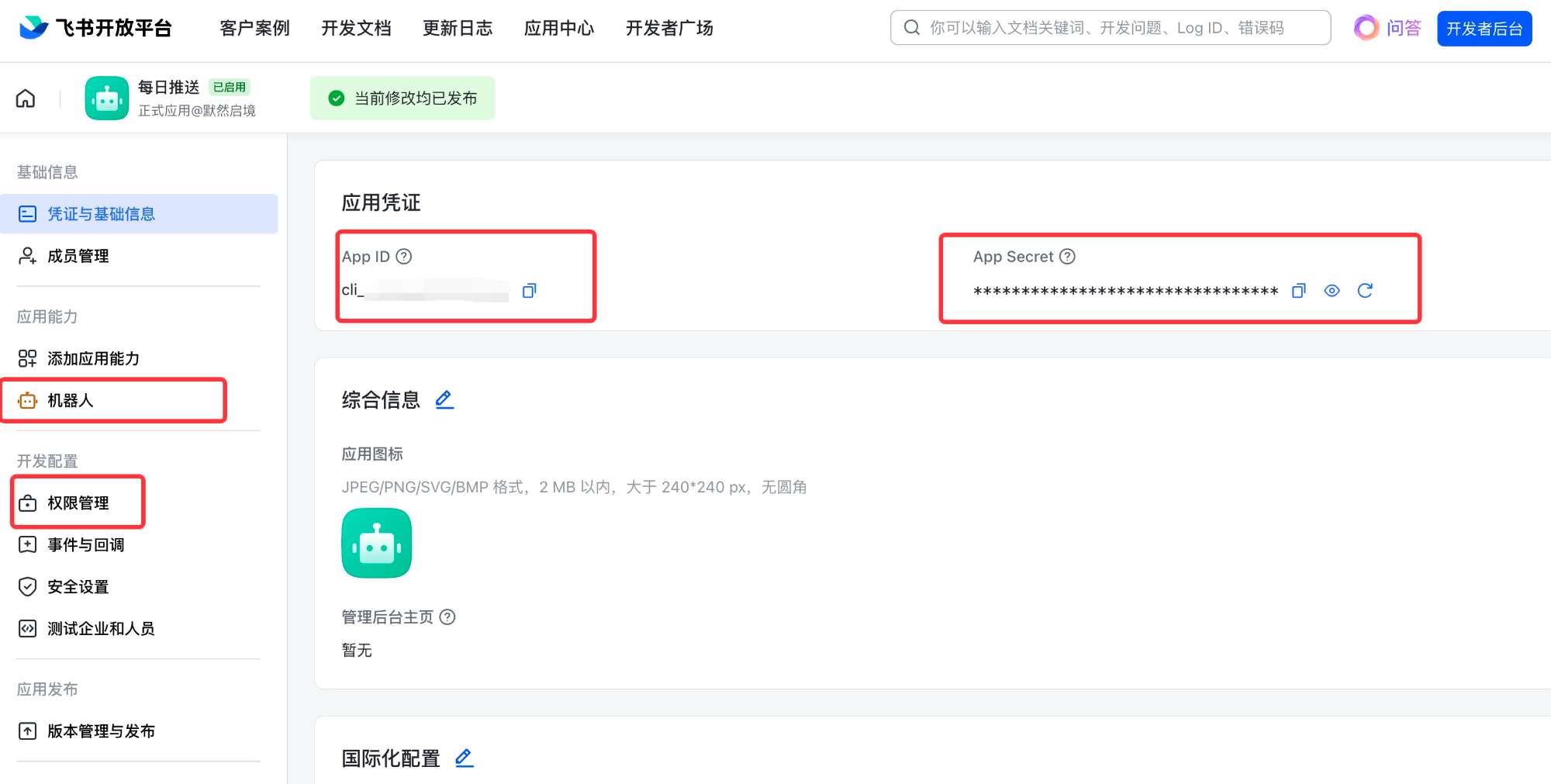Focus the documentation search field
The width and height of the screenshot is (1551, 784).
point(1111,28)
